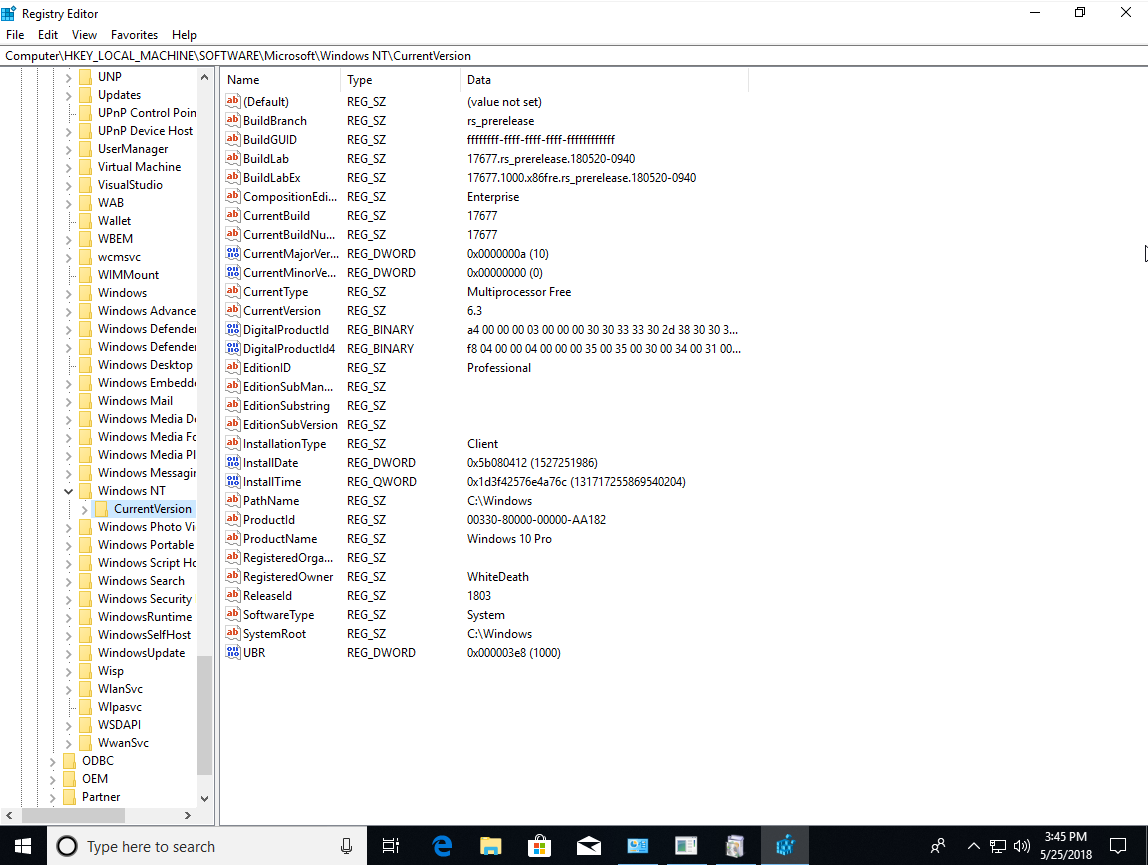This screenshot has width=1148, height=865.
Task: Click the BuildBranch string value icon
Action: tap(233, 120)
